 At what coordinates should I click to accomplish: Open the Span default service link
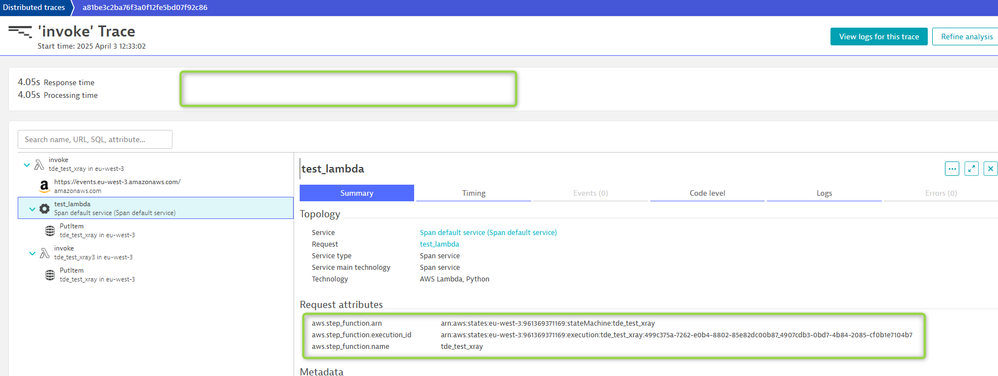click(x=488, y=232)
